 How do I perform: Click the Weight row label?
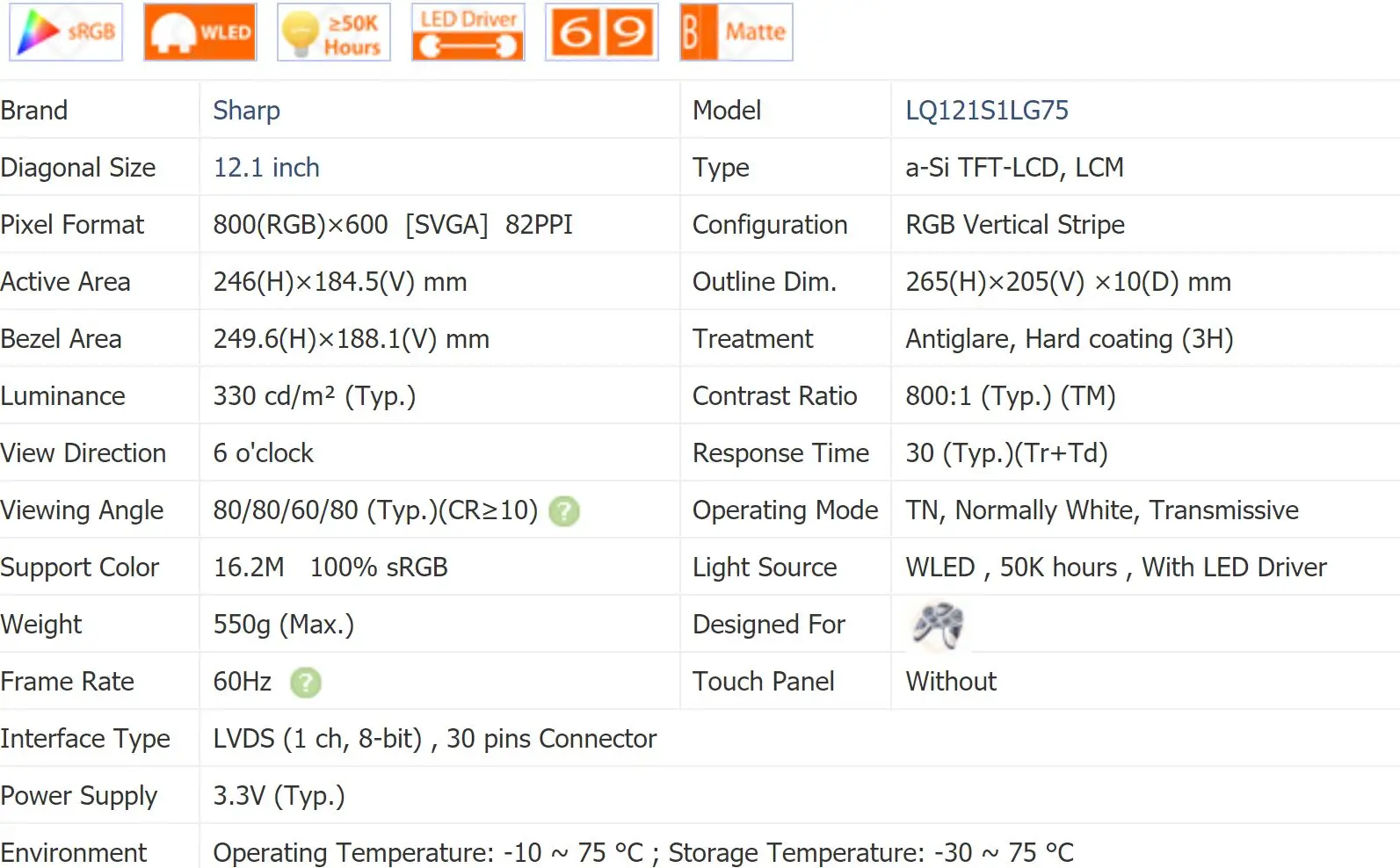pyautogui.click(x=40, y=625)
